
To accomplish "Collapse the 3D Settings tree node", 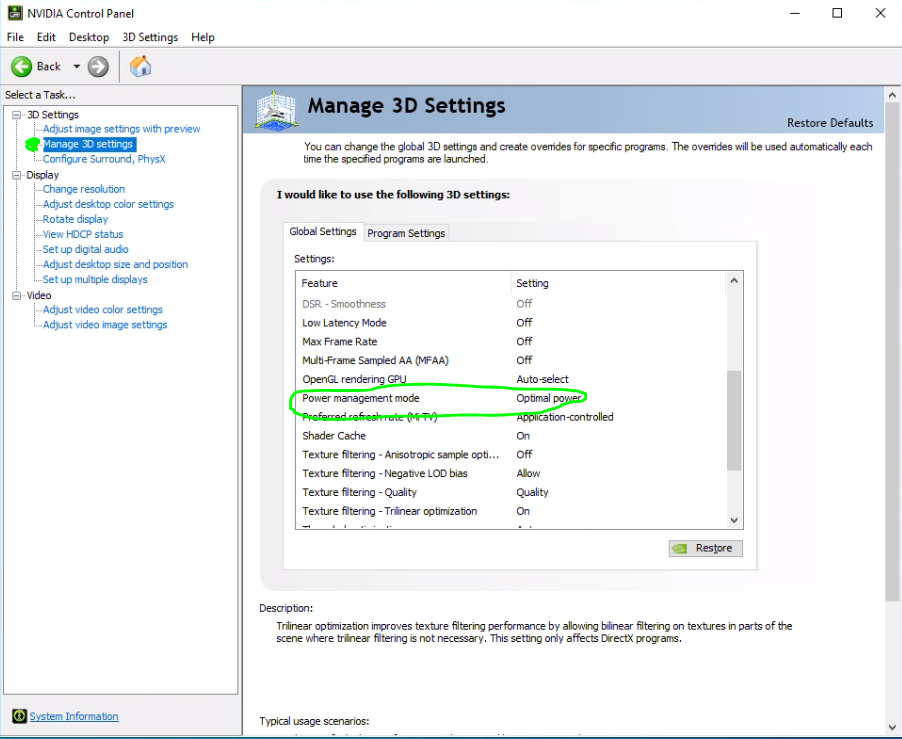I will click(x=17, y=115).
